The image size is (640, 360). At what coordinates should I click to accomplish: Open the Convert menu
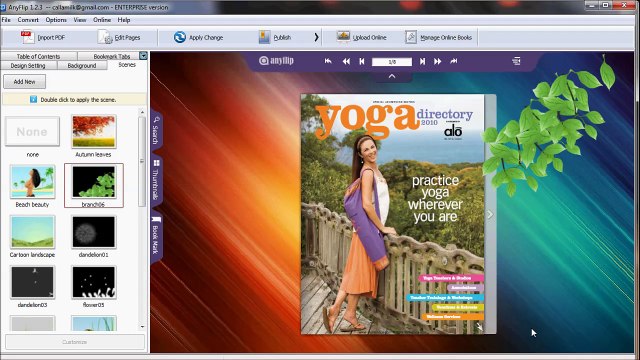(28, 20)
